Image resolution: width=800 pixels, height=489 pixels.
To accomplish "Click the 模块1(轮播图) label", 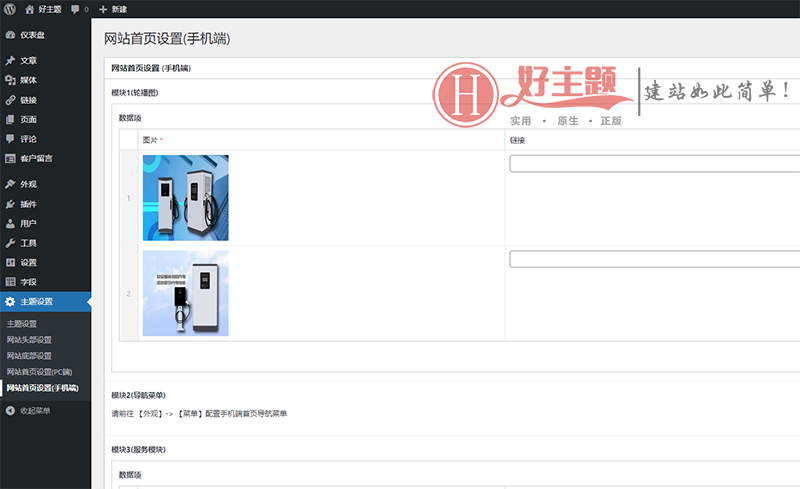I will [x=135, y=93].
